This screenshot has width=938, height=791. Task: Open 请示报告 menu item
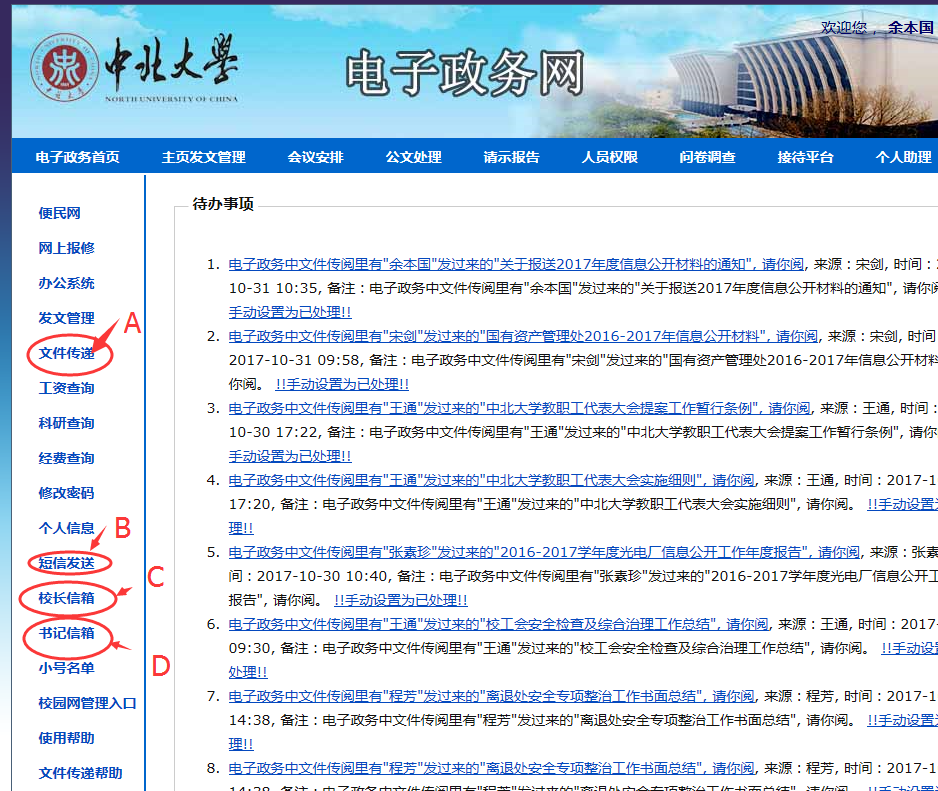click(x=511, y=157)
